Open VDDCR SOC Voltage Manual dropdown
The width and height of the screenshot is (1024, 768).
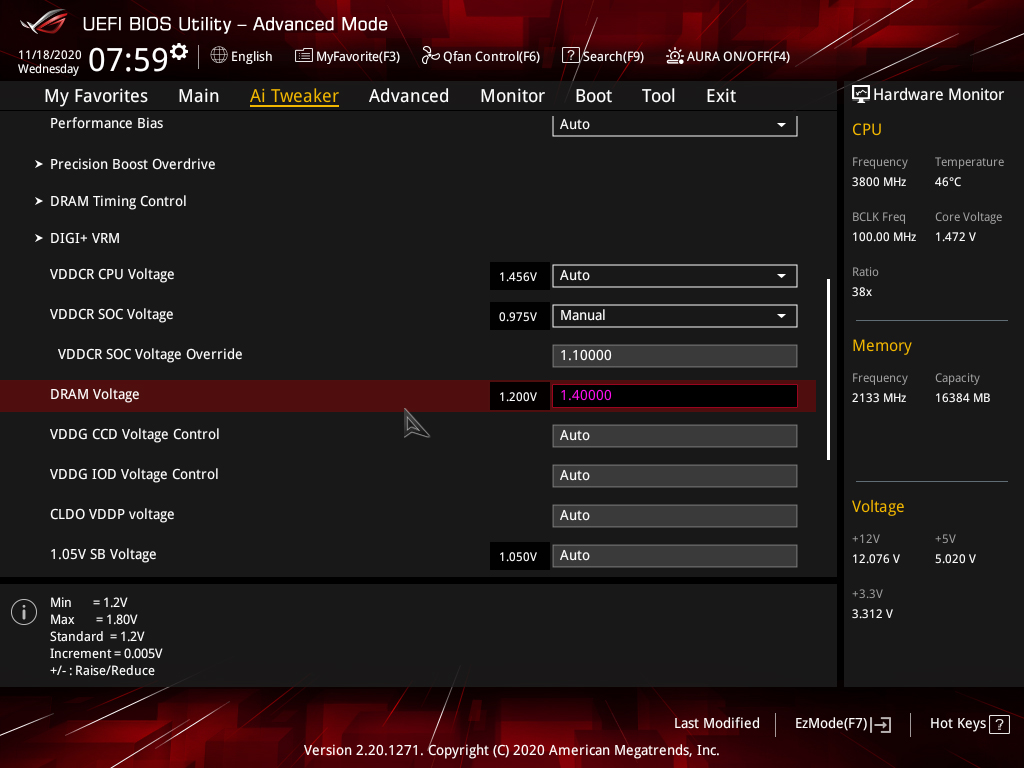coord(675,315)
